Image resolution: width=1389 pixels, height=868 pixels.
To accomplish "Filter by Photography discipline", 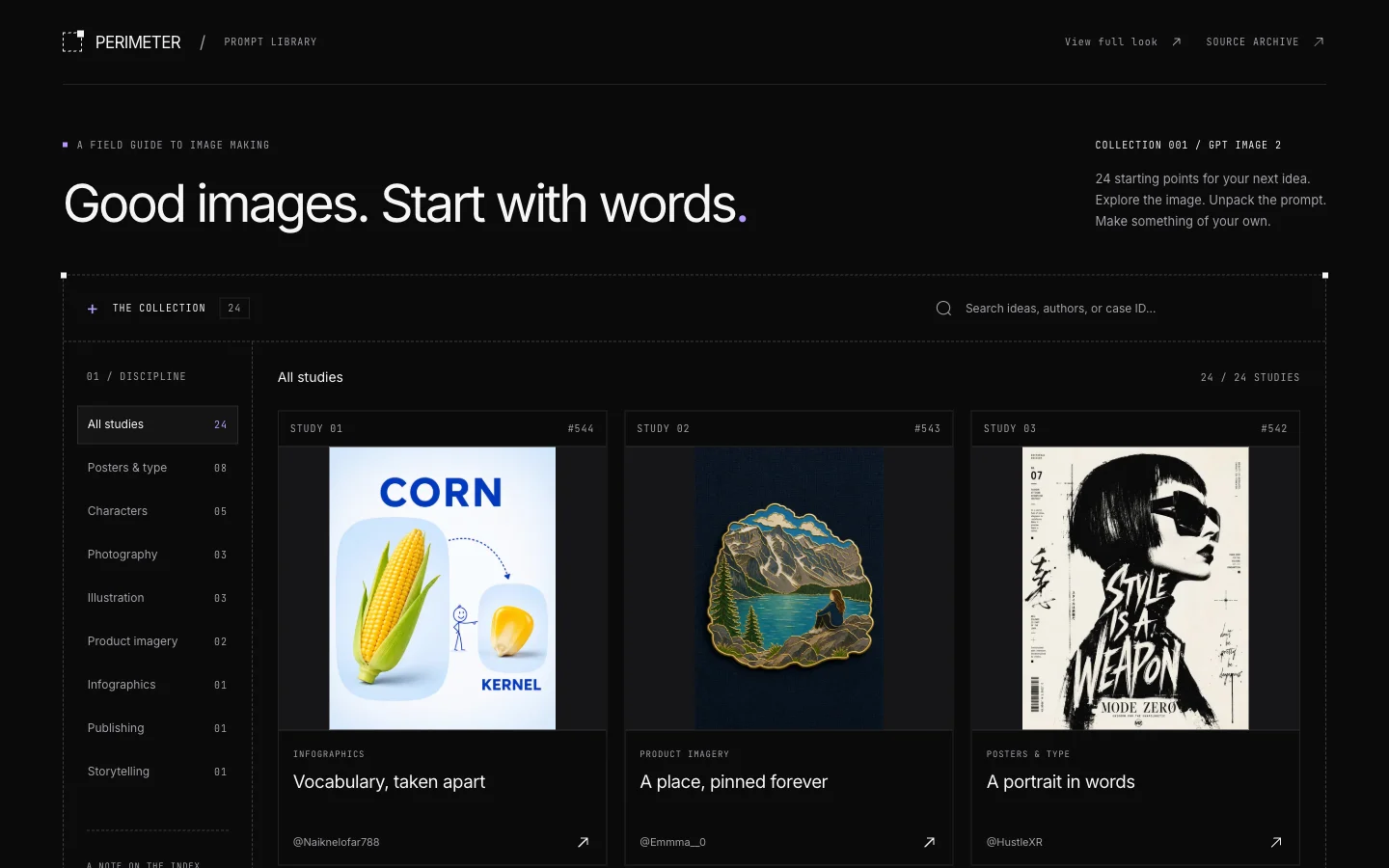I will pyautogui.click(x=157, y=555).
